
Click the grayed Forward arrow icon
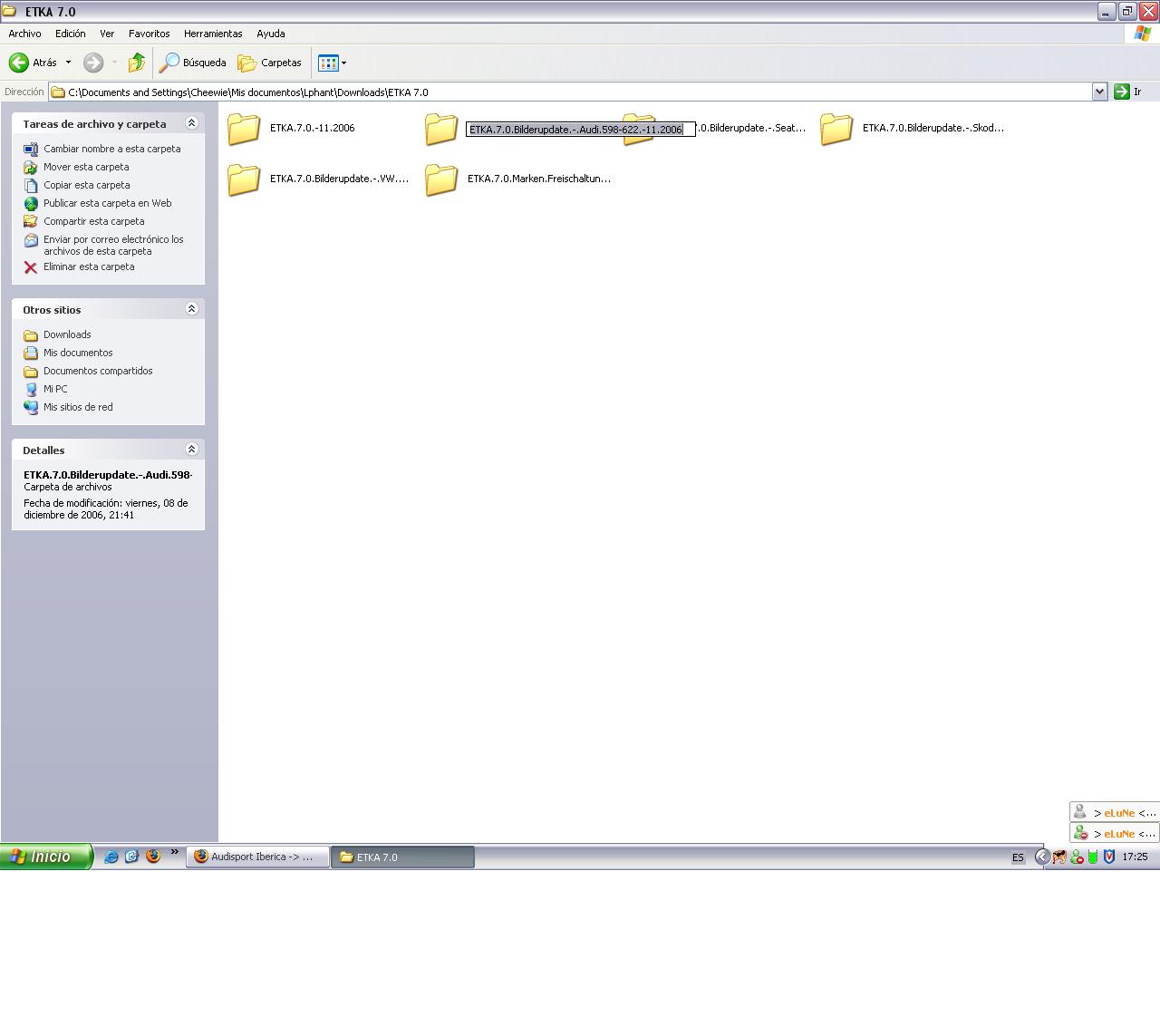93,63
